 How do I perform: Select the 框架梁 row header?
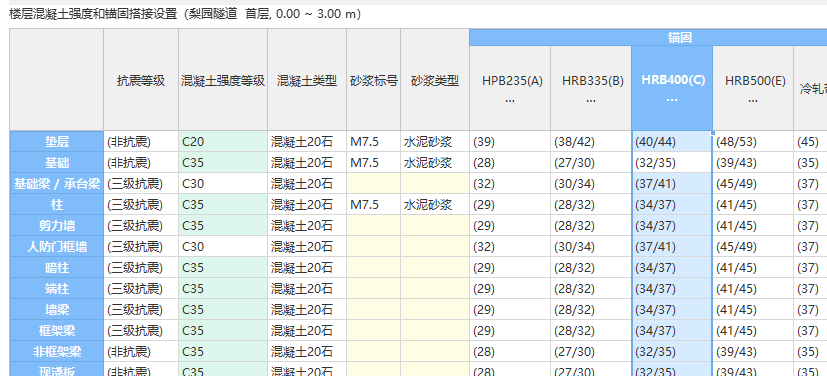click(x=56, y=331)
